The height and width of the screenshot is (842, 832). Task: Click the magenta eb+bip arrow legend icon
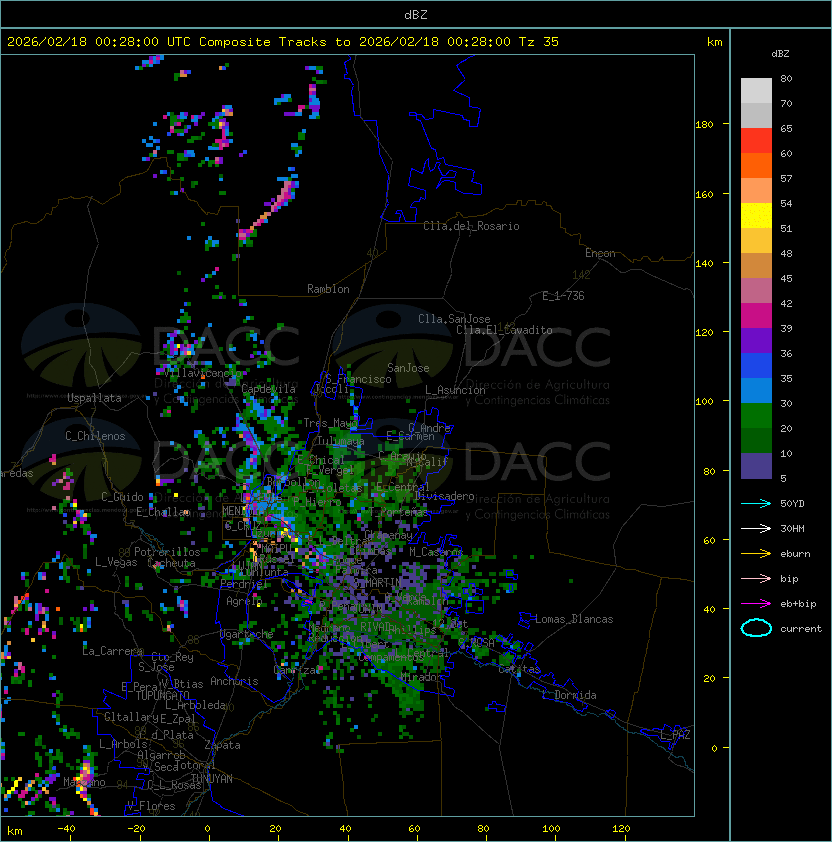point(756,604)
